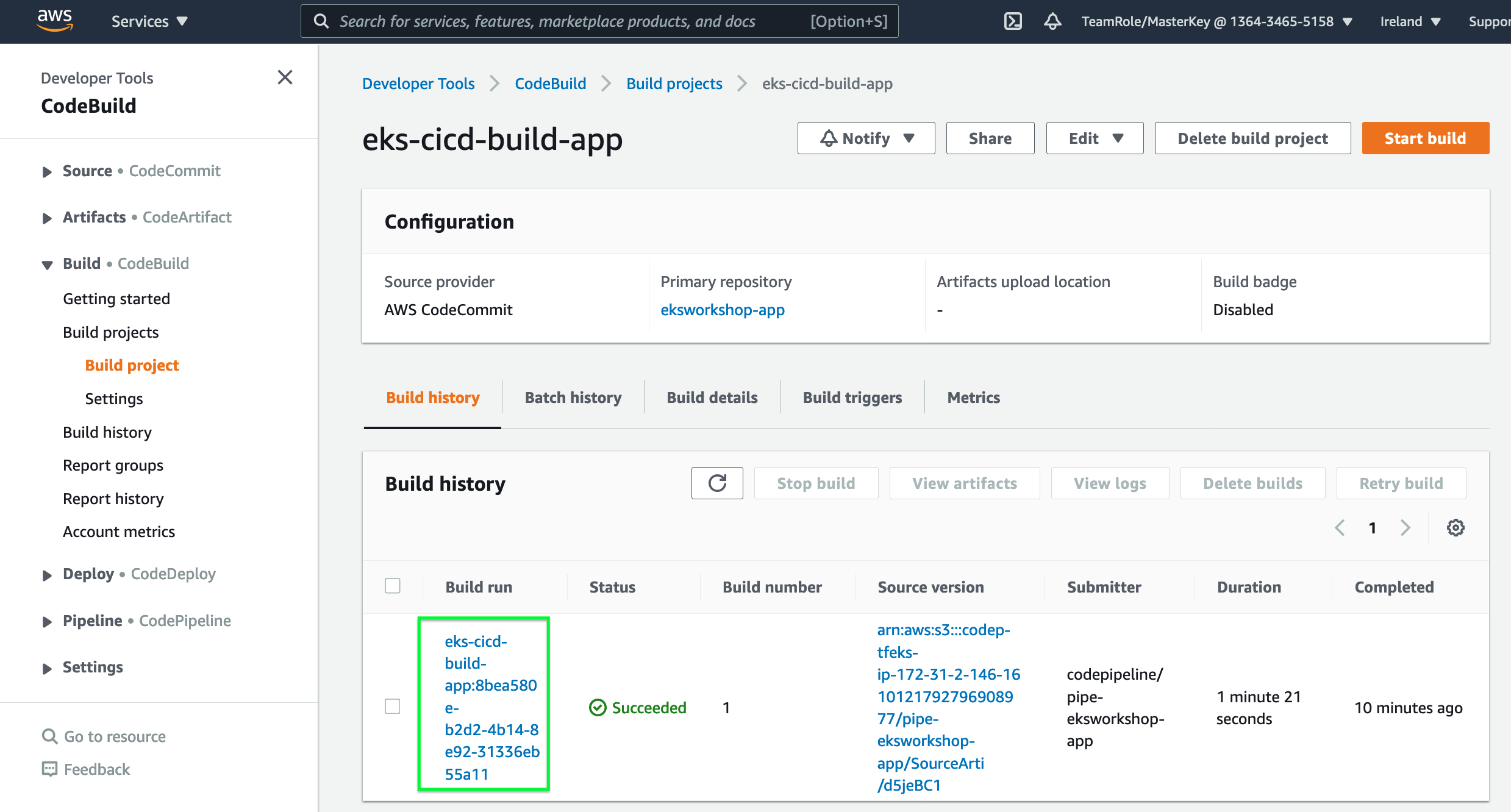Screen dimensions: 1511x812
Task: Check the eks-cicd-build-app build row
Action: click(393, 707)
